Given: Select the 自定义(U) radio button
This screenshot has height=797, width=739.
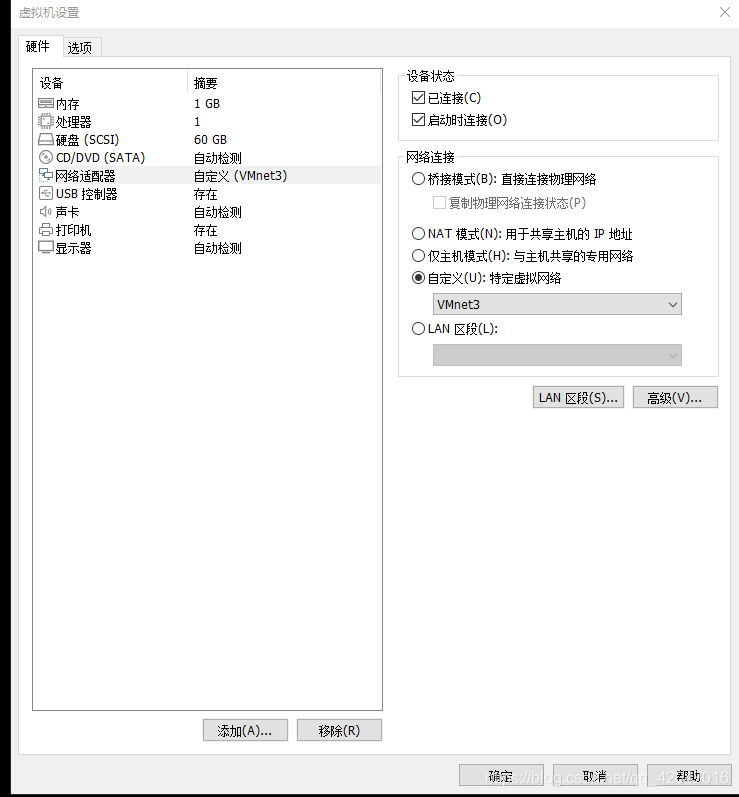Looking at the screenshot, I should point(418,278).
